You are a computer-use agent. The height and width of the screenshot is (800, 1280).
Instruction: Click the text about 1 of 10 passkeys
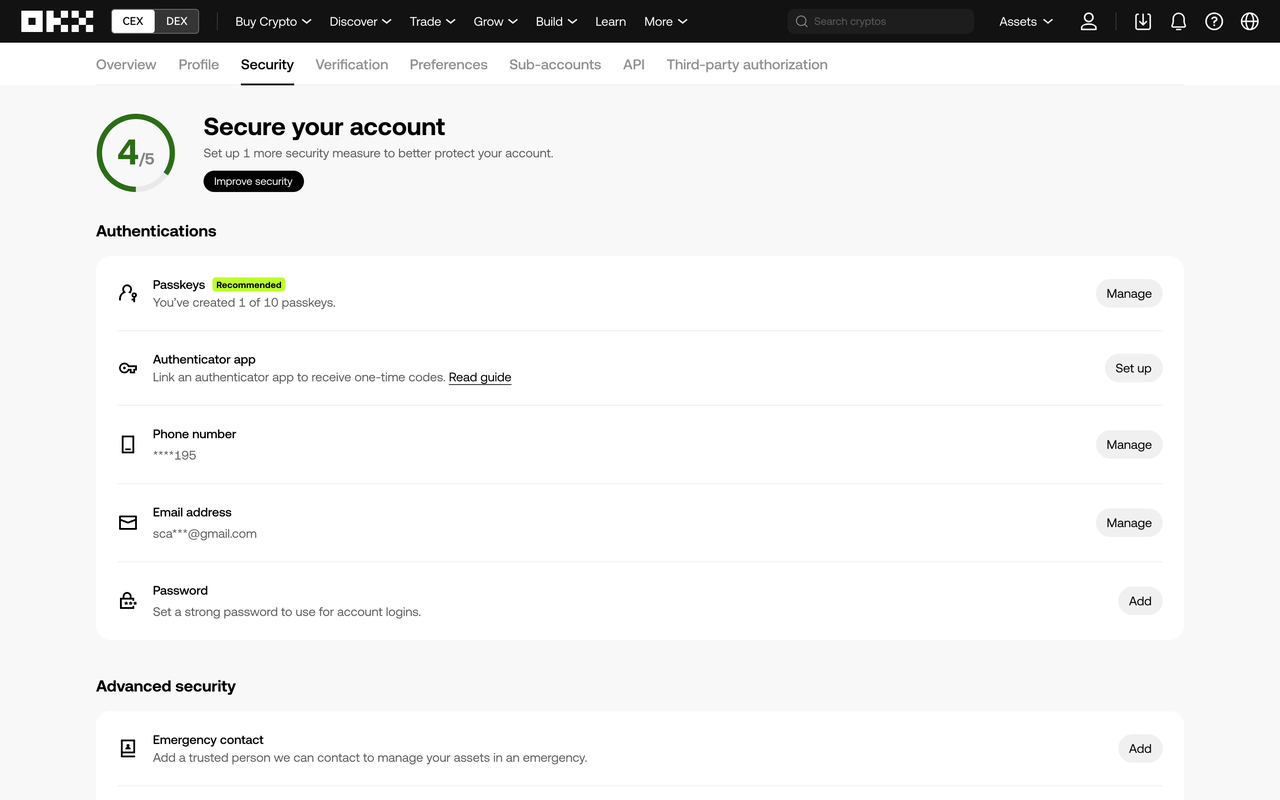244,302
